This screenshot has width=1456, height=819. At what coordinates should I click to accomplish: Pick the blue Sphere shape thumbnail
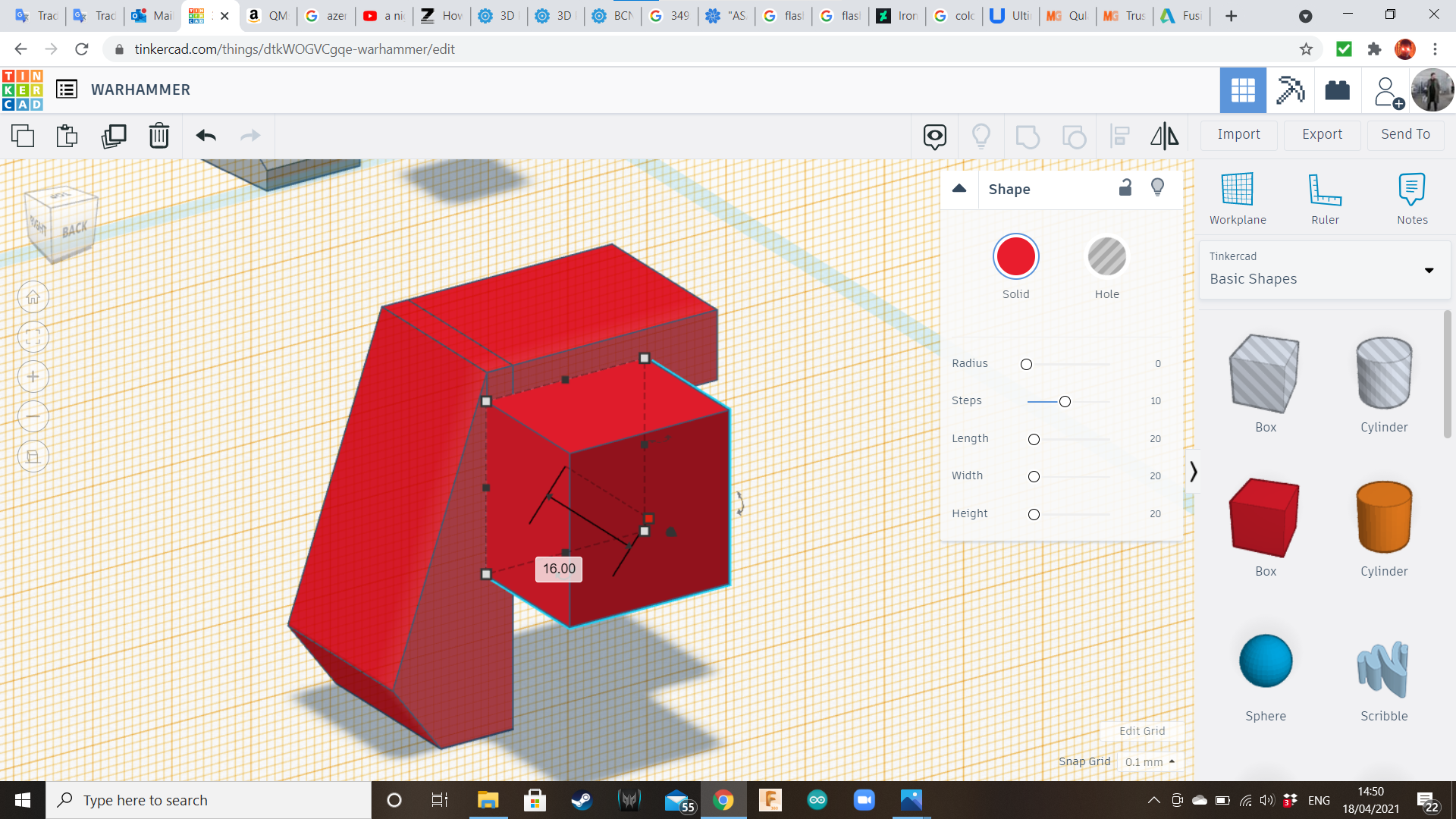[1265, 661]
